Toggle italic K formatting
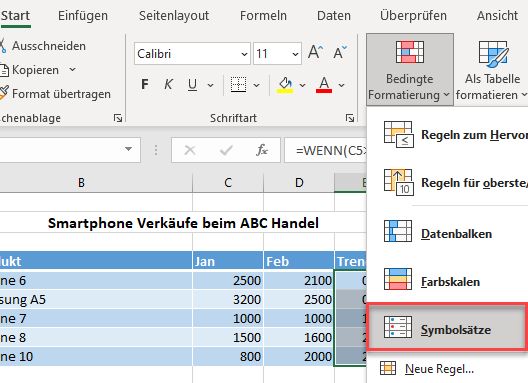528x383 pixels. tap(168, 84)
